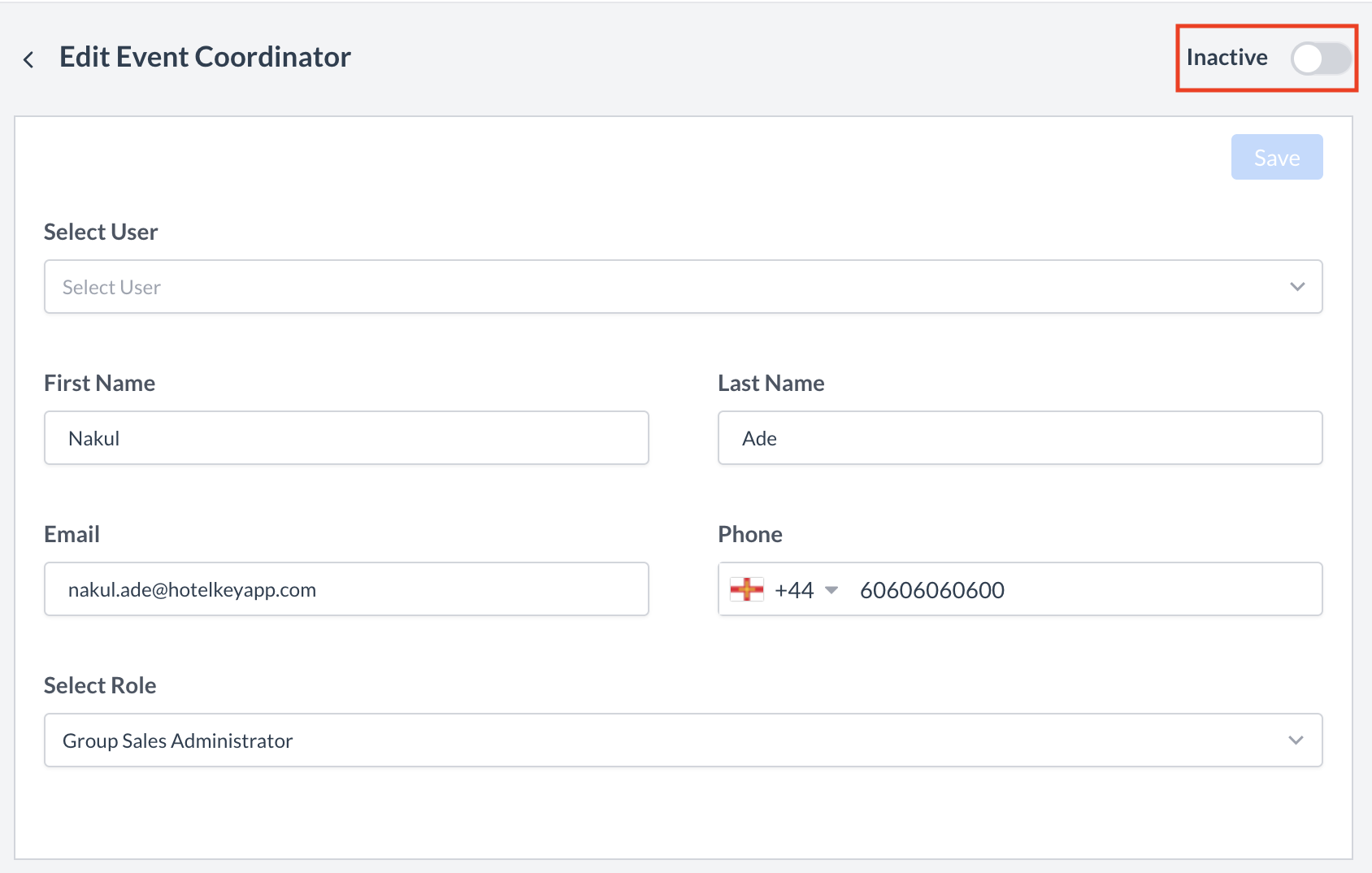Click the Inactive label near the toggle

pyautogui.click(x=1227, y=57)
